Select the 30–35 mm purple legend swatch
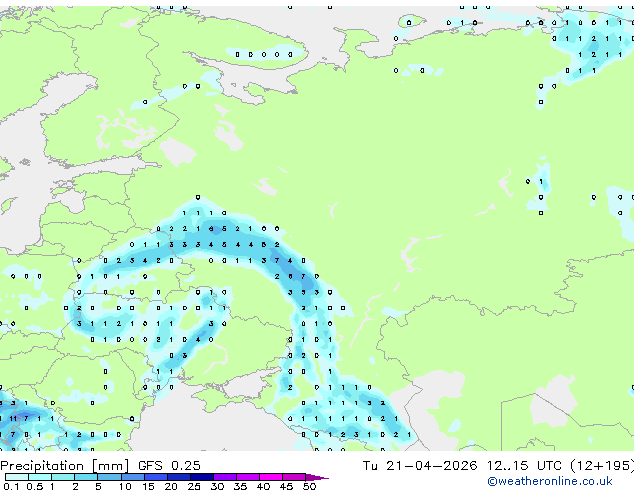This screenshot has height=490, width=634. [225, 477]
